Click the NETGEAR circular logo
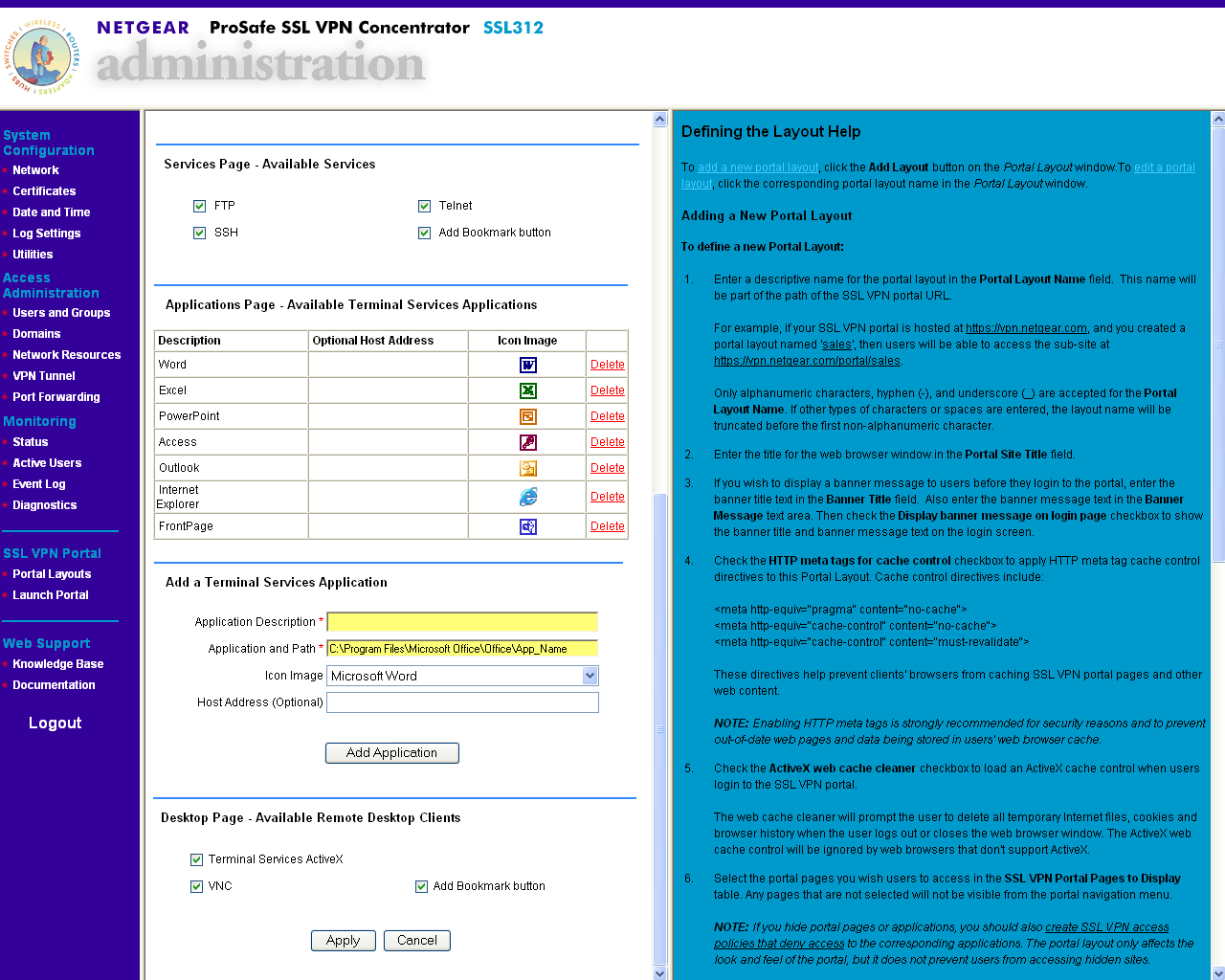Image resolution: width=1225 pixels, height=980 pixels. click(42, 56)
